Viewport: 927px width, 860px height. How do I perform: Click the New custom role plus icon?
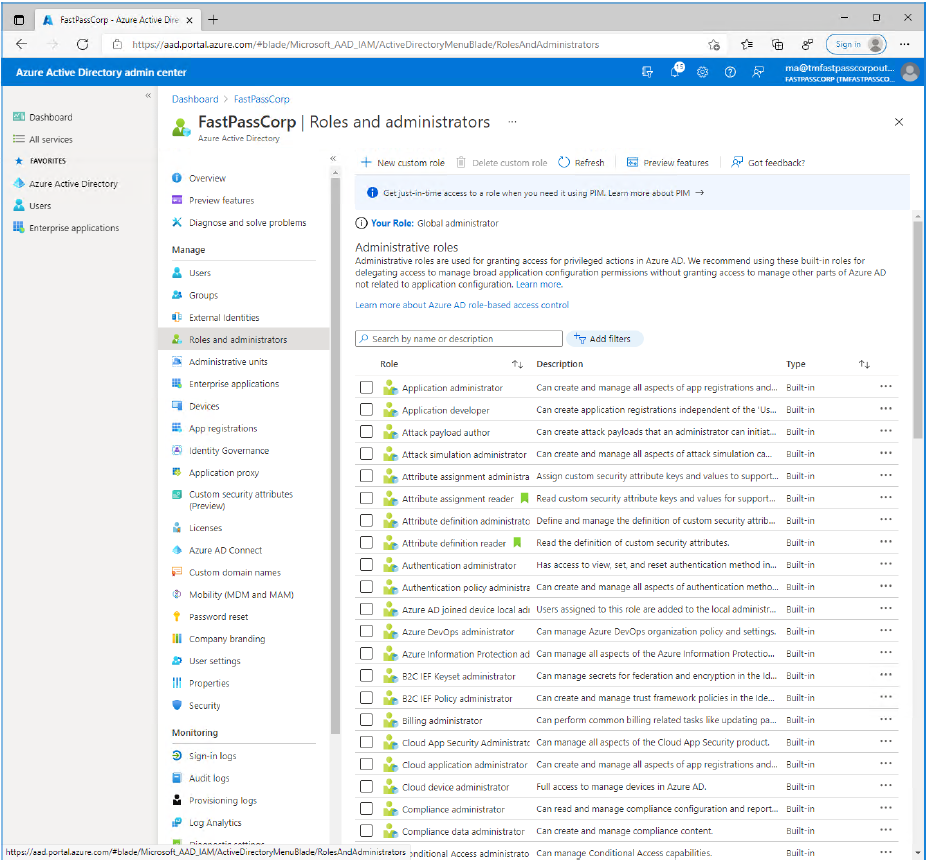click(365, 163)
